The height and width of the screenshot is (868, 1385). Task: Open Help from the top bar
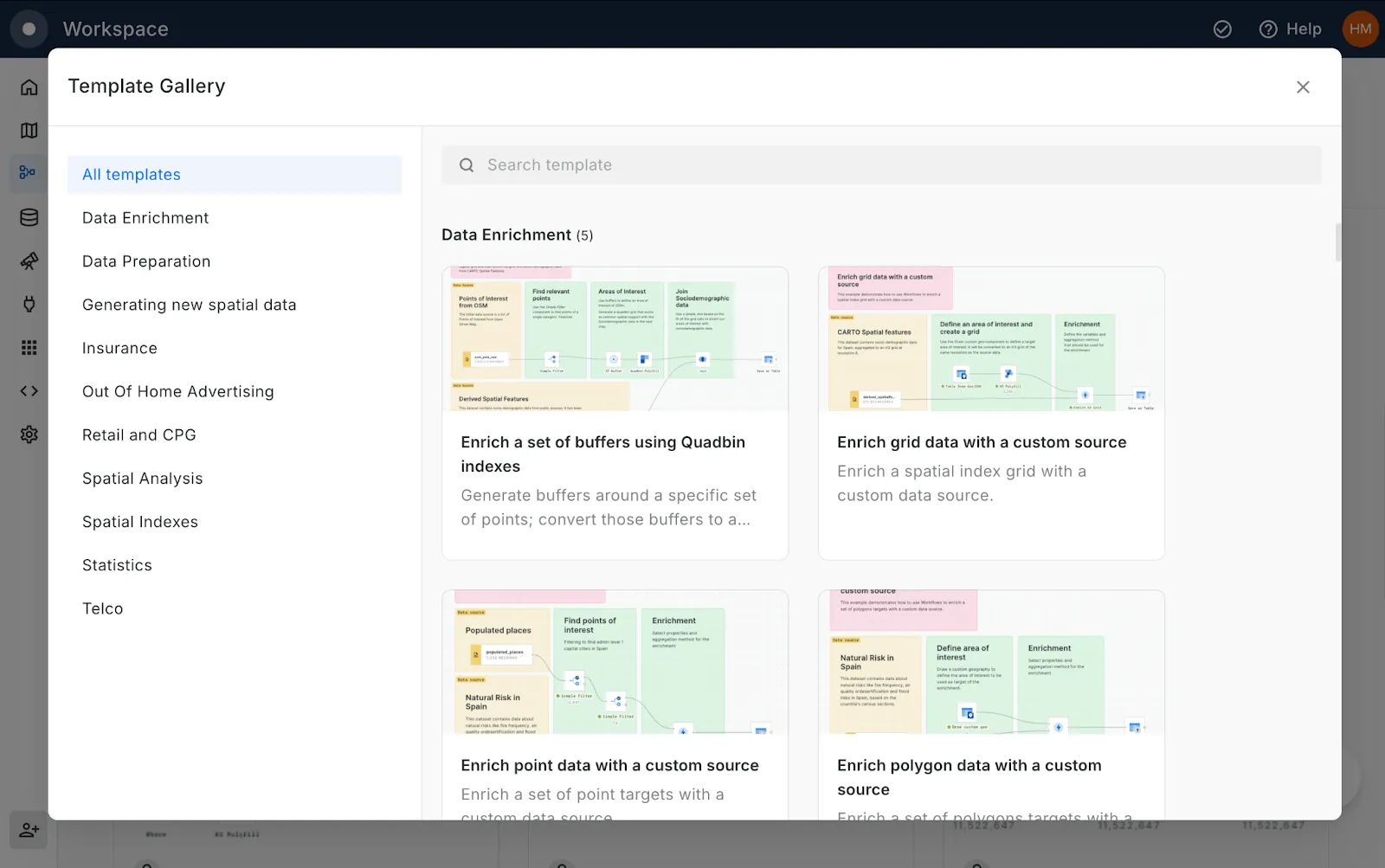(1290, 29)
